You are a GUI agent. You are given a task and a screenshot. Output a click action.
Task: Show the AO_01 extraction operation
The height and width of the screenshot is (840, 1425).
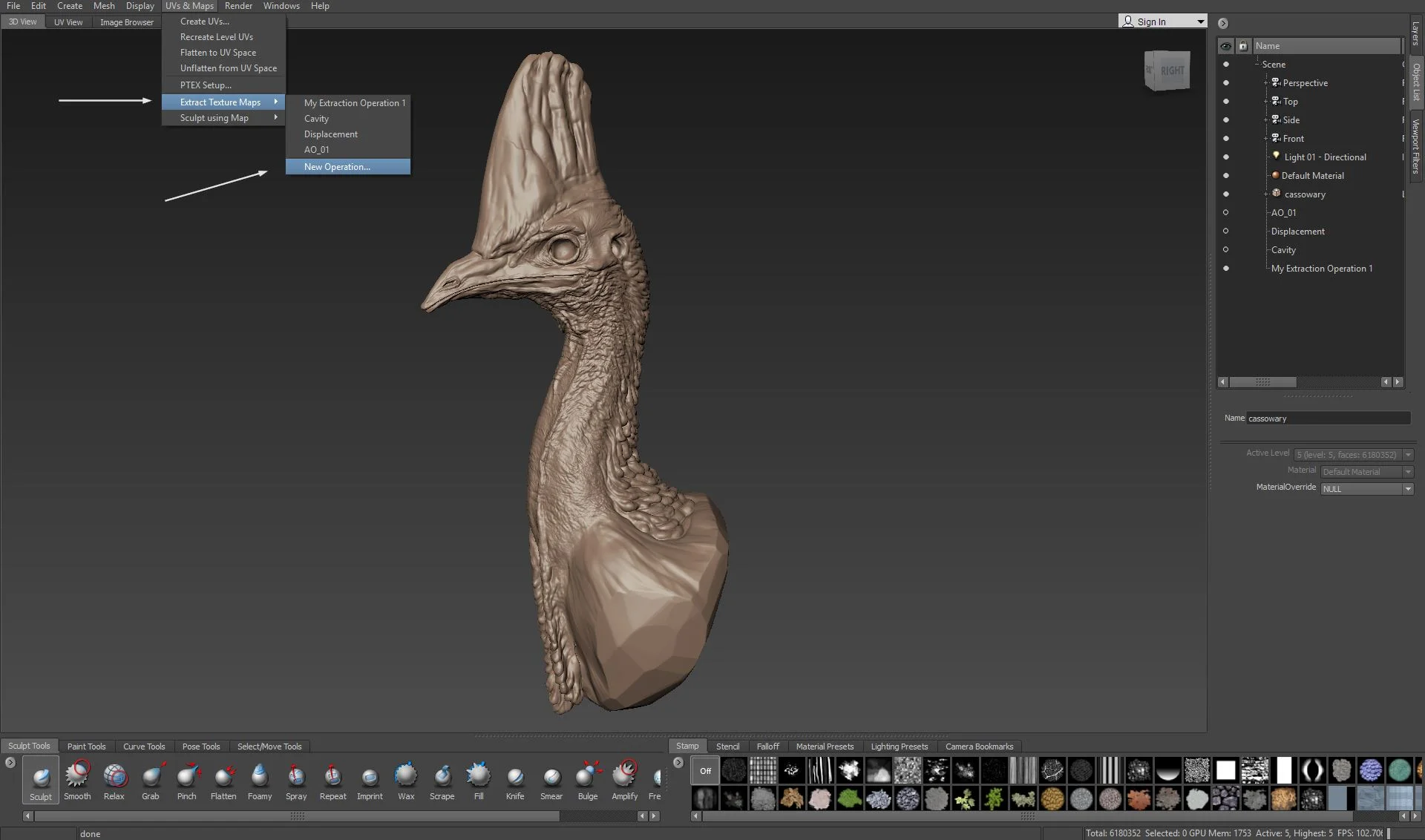(1225, 213)
